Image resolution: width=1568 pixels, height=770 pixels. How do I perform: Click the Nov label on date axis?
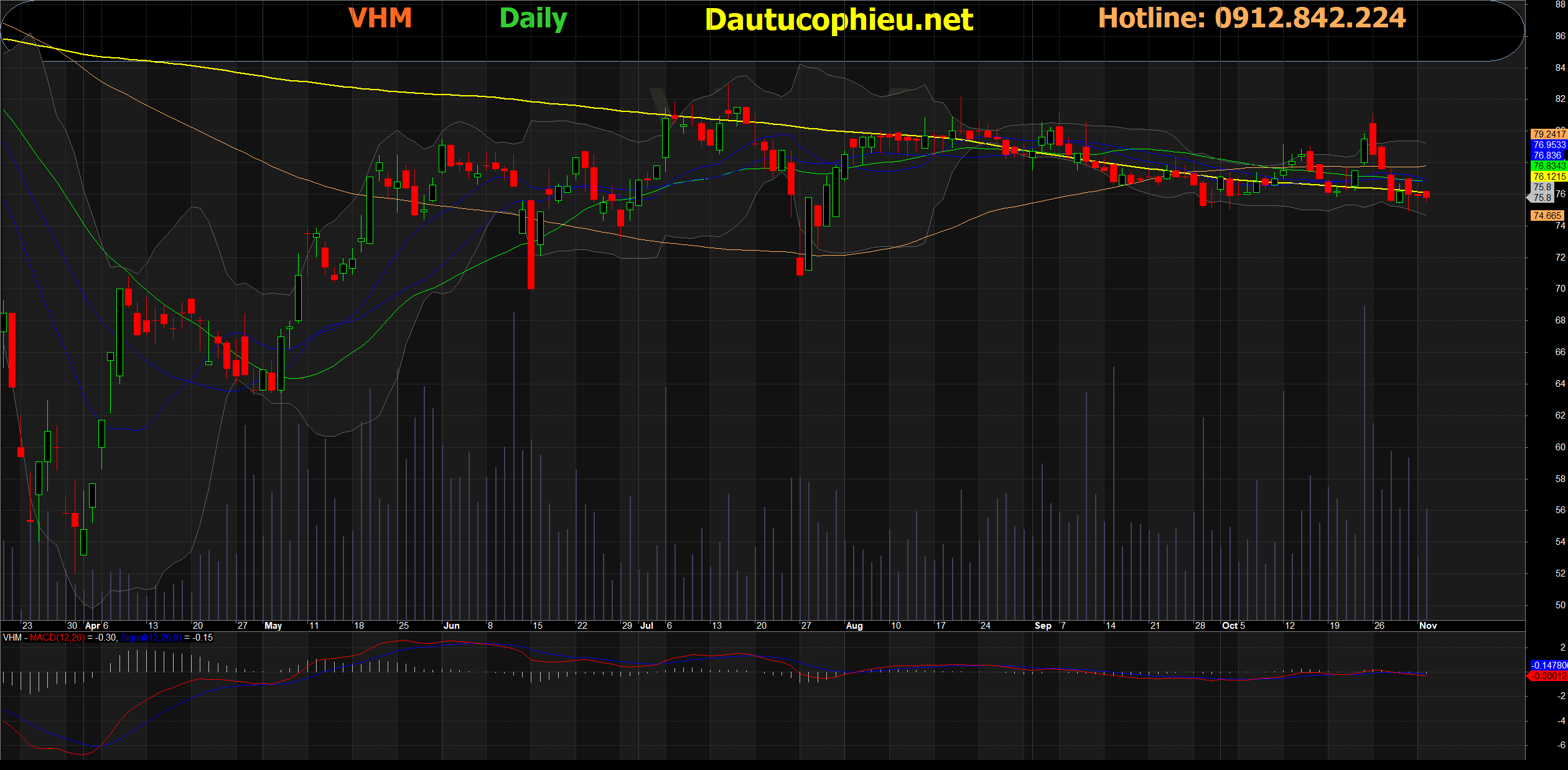pyautogui.click(x=1428, y=626)
